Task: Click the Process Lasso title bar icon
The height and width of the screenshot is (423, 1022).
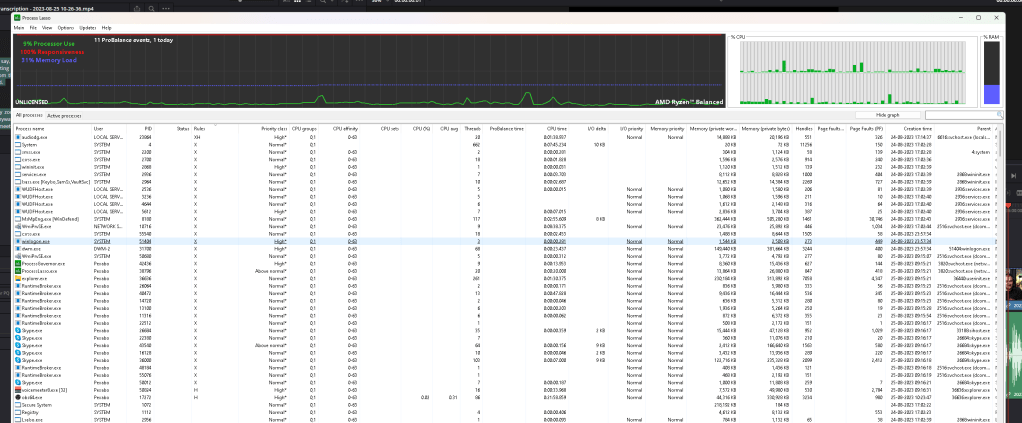Action: (18, 18)
